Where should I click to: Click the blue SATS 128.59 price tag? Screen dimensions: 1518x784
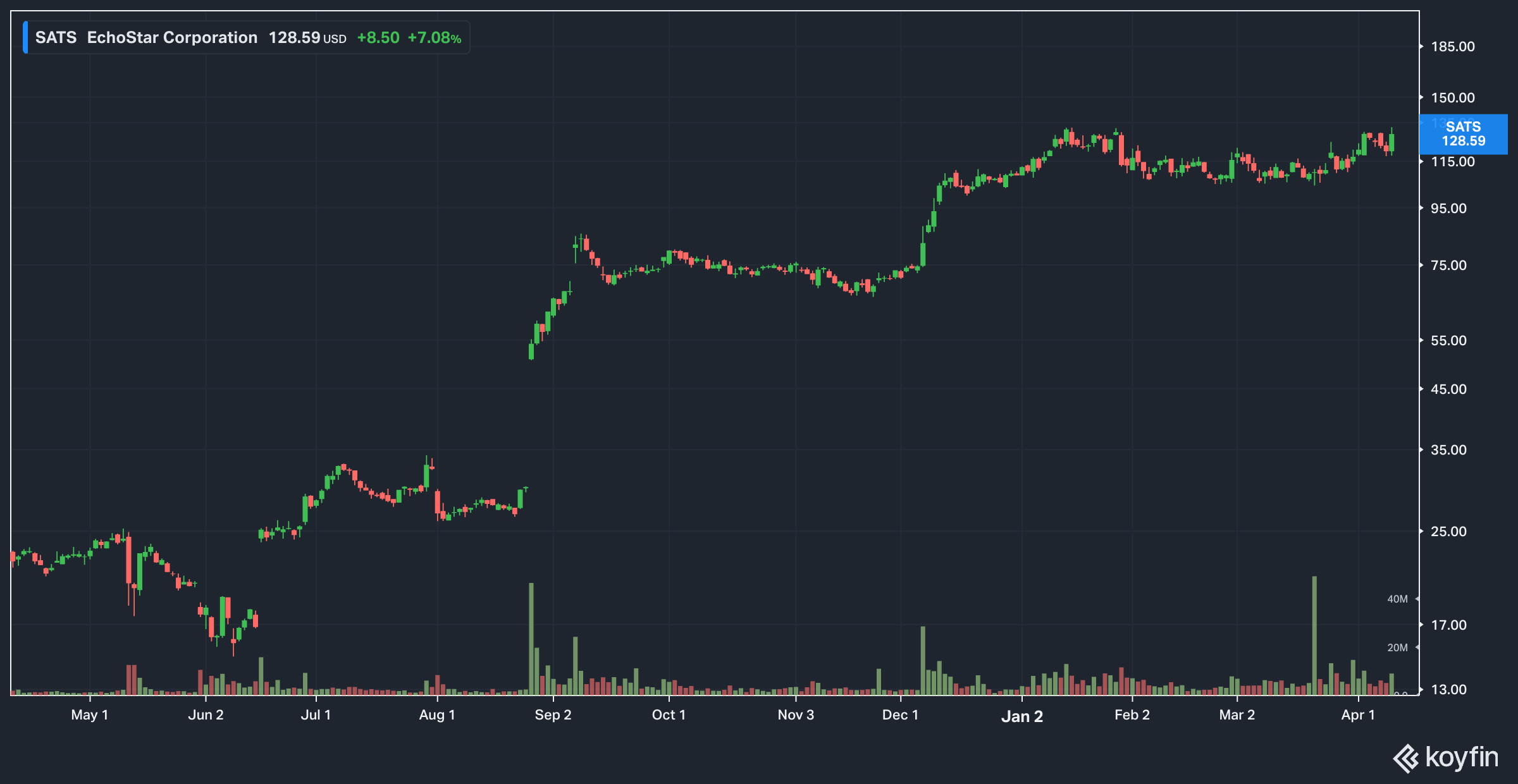[x=1462, y=134]
